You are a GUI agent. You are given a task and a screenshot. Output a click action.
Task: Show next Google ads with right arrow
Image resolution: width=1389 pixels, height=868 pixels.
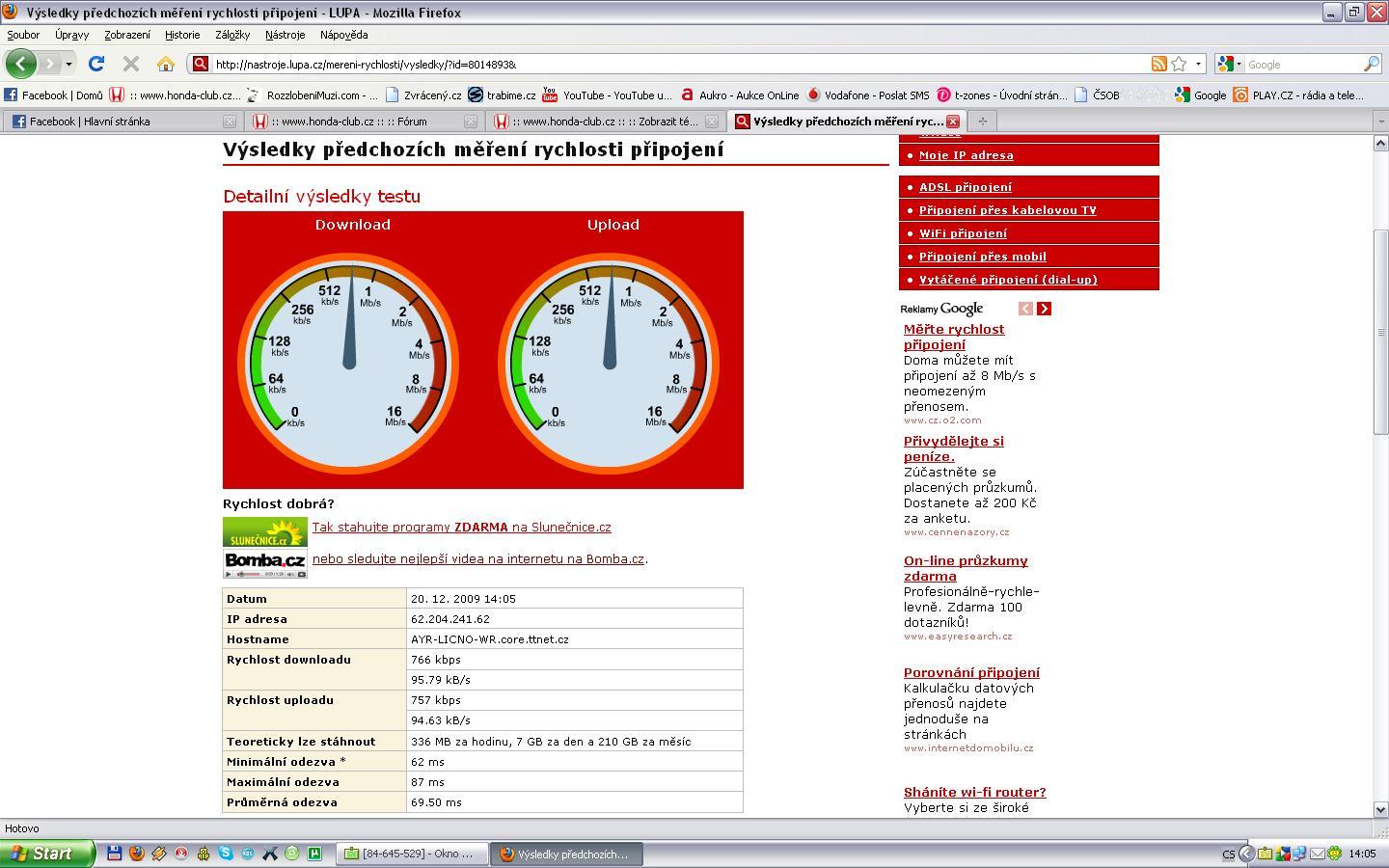(1044, 309)
